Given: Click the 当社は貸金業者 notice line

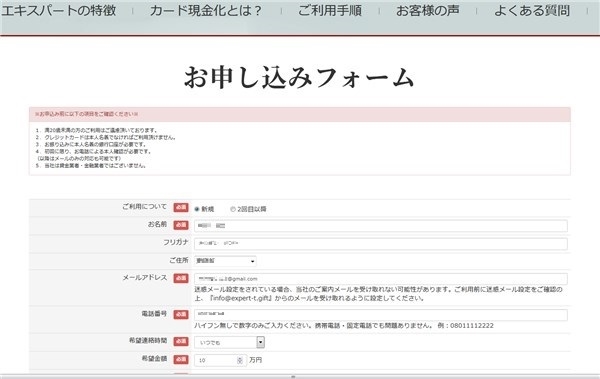Looking at the screenshot, I should (91, 166).
